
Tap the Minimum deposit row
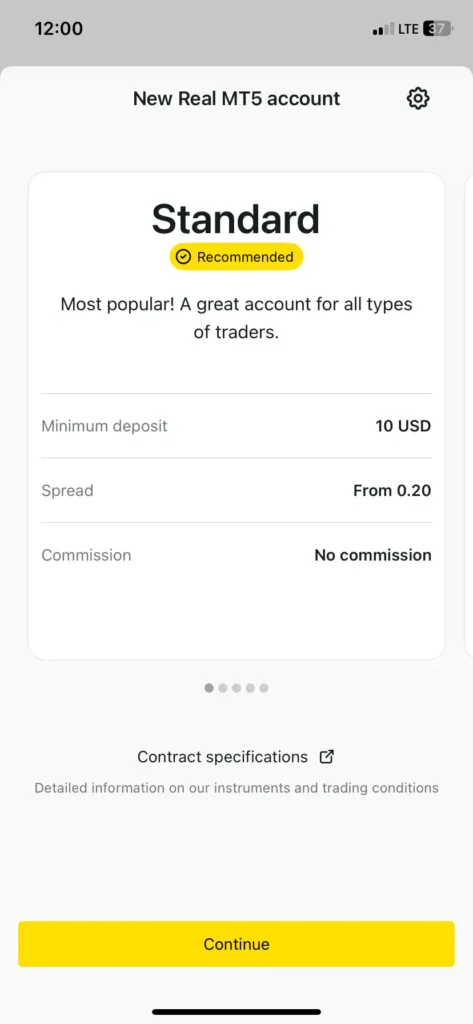pyautogui.click(x=236, y=426)
